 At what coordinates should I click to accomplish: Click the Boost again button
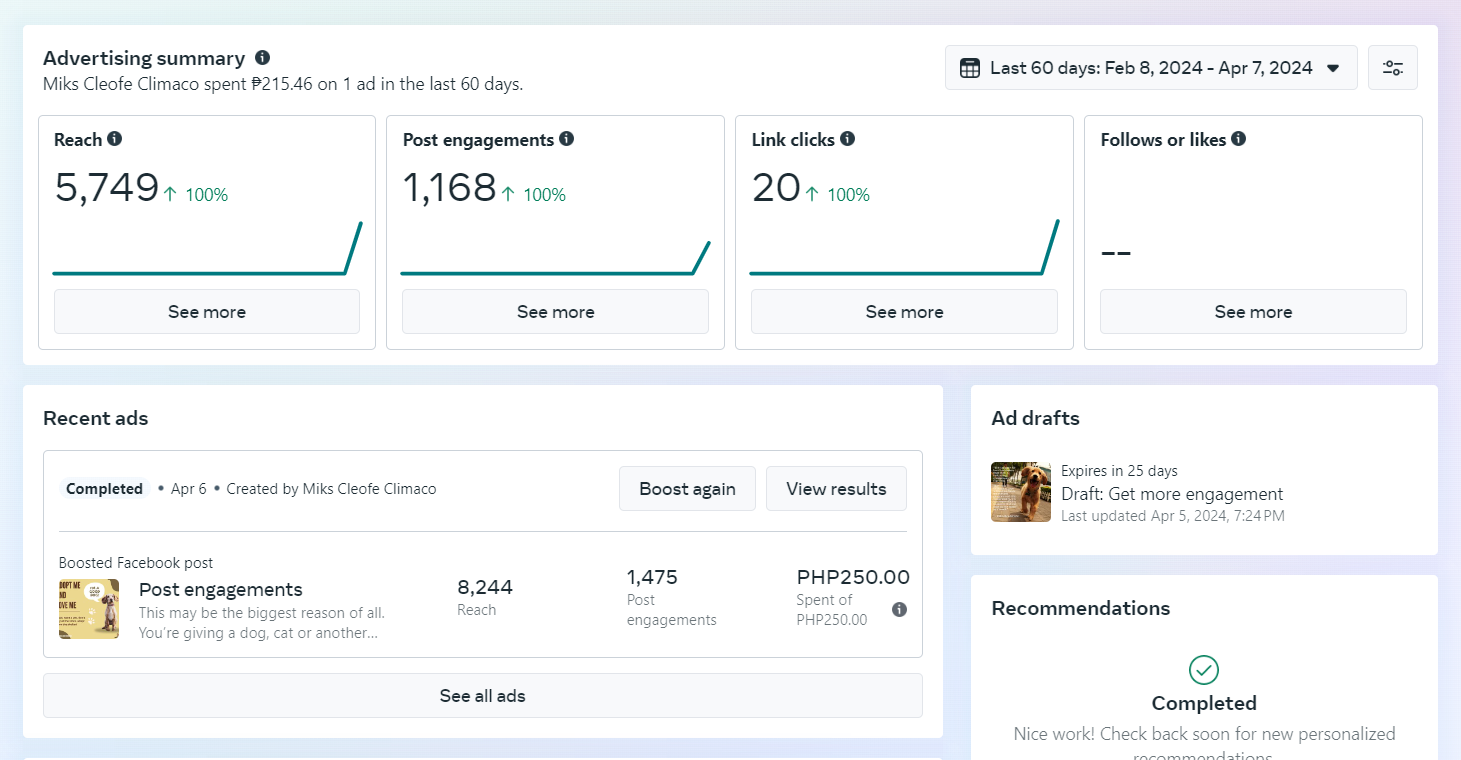[x=687, y=489]
